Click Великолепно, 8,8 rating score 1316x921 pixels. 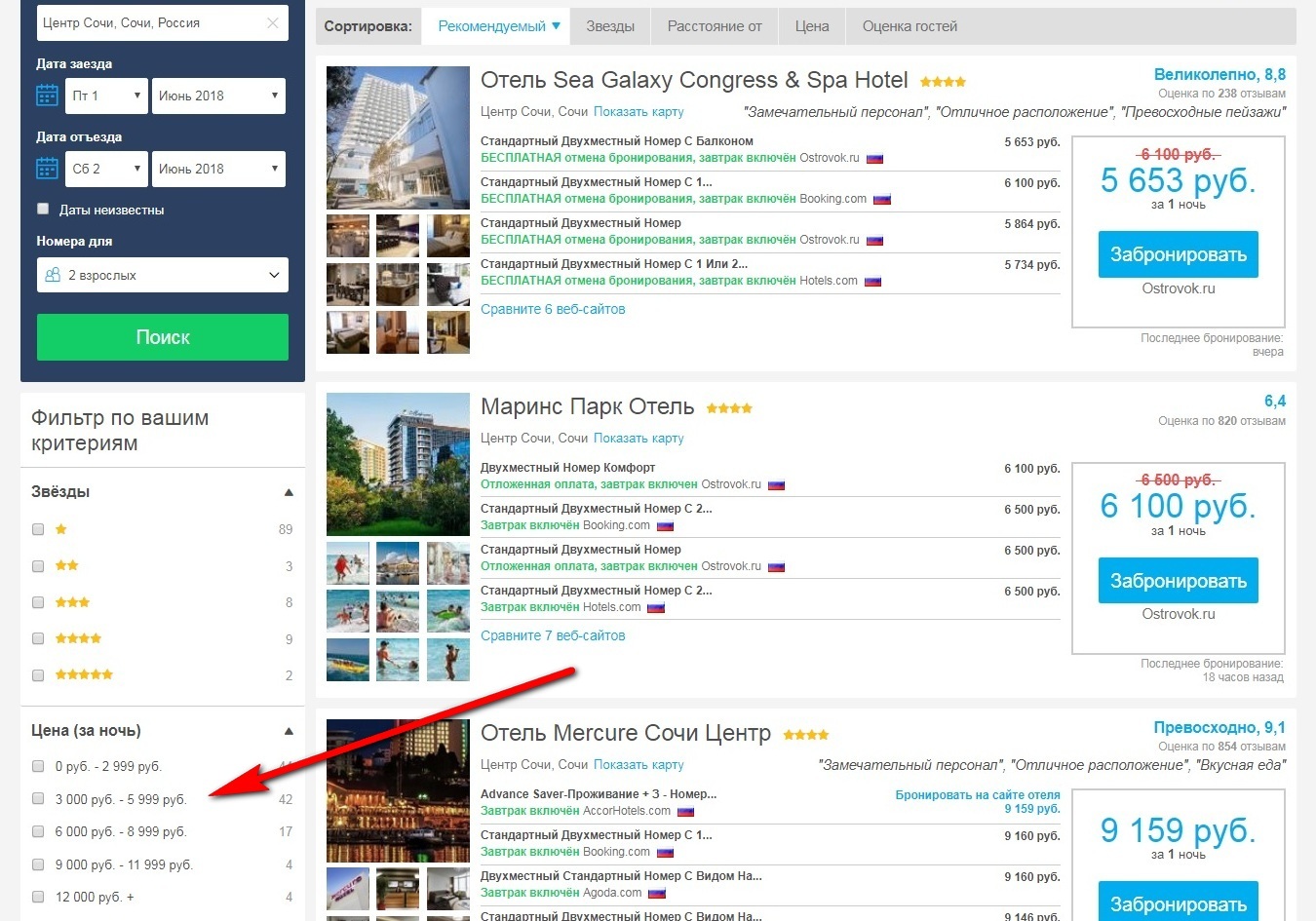tap(1219, 74)
